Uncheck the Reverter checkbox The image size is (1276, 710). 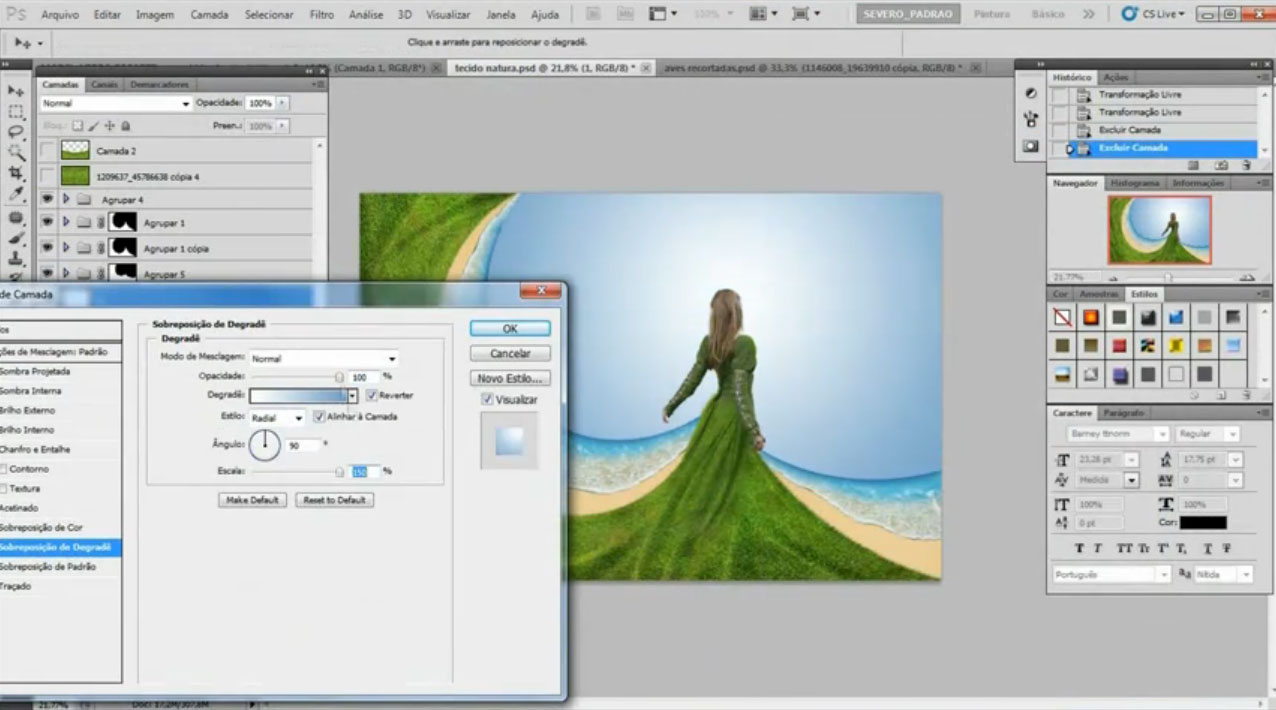(x=371, y=395)
